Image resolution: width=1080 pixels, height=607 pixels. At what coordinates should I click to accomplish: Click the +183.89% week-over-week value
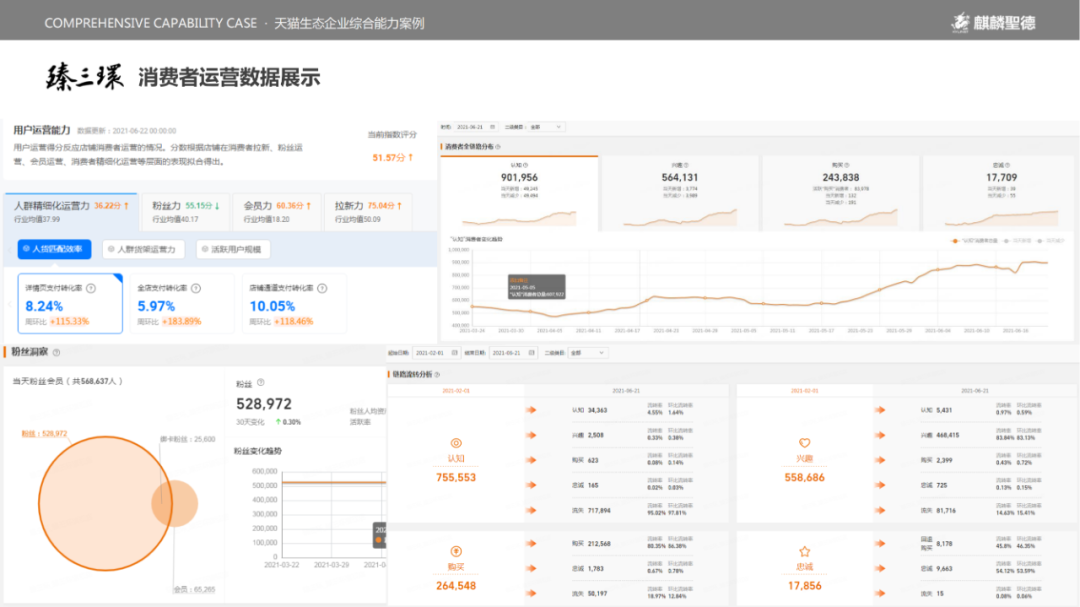(x=181, y=322)
